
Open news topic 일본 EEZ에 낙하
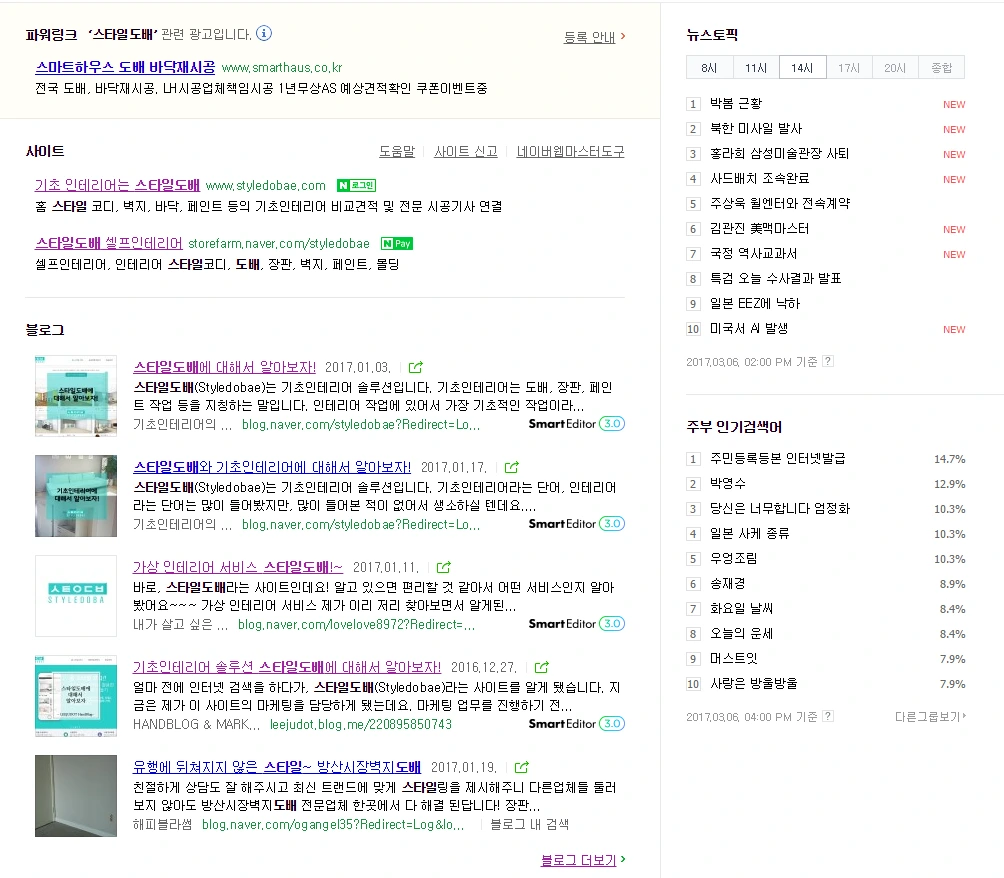tap(755, 304)
